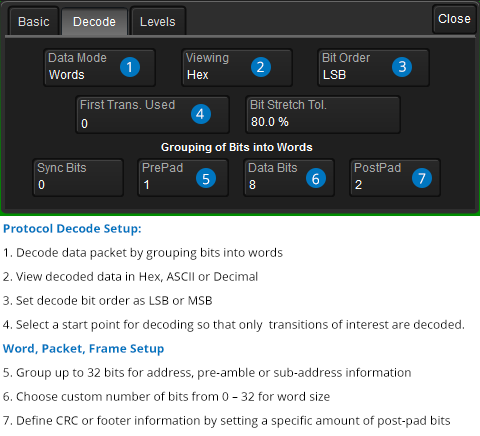This screenshot has width=480, height=436.
Task: Close the decode setup dialog
Action: click(x=454, y=19)
